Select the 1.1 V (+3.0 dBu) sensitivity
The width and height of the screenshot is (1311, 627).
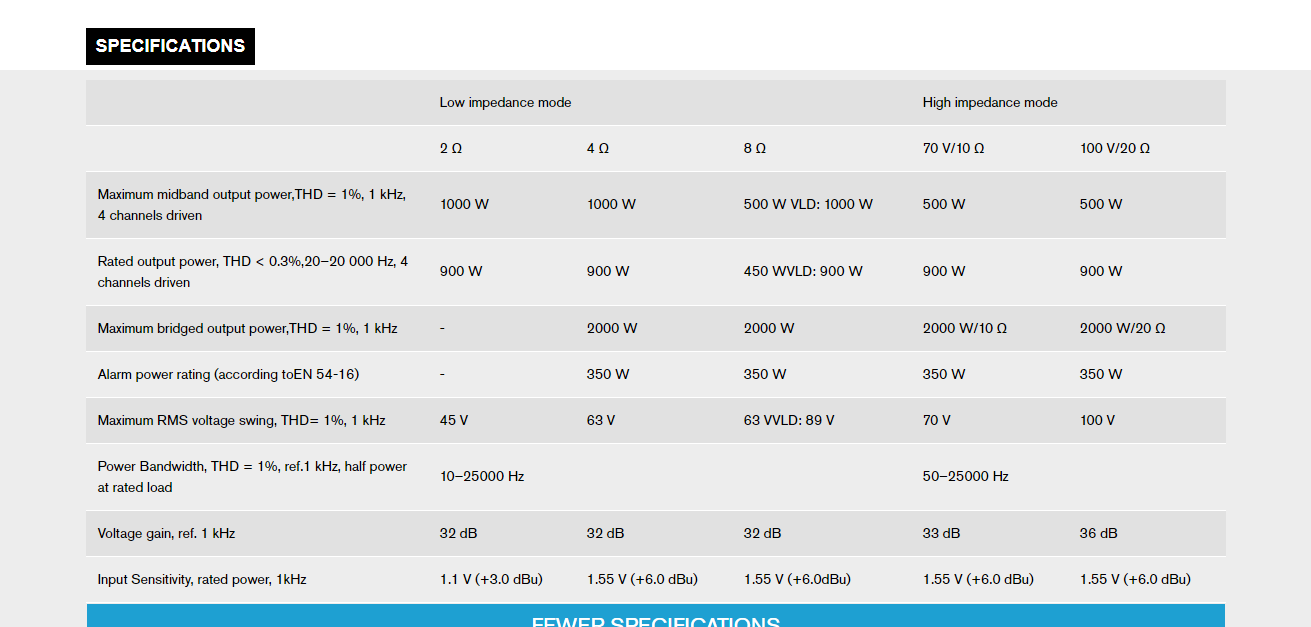tap(492, 580)
